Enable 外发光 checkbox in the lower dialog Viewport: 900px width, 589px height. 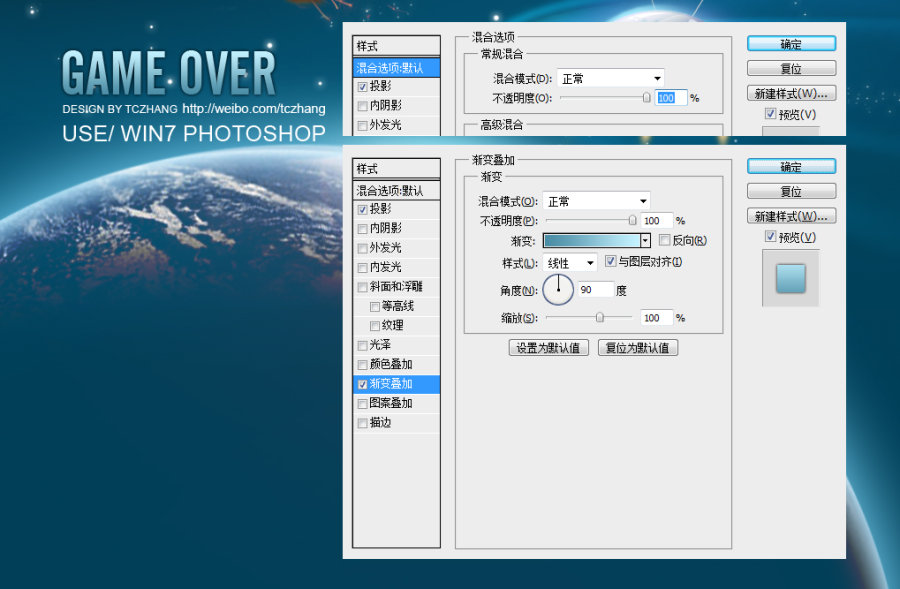click(362, 249)
